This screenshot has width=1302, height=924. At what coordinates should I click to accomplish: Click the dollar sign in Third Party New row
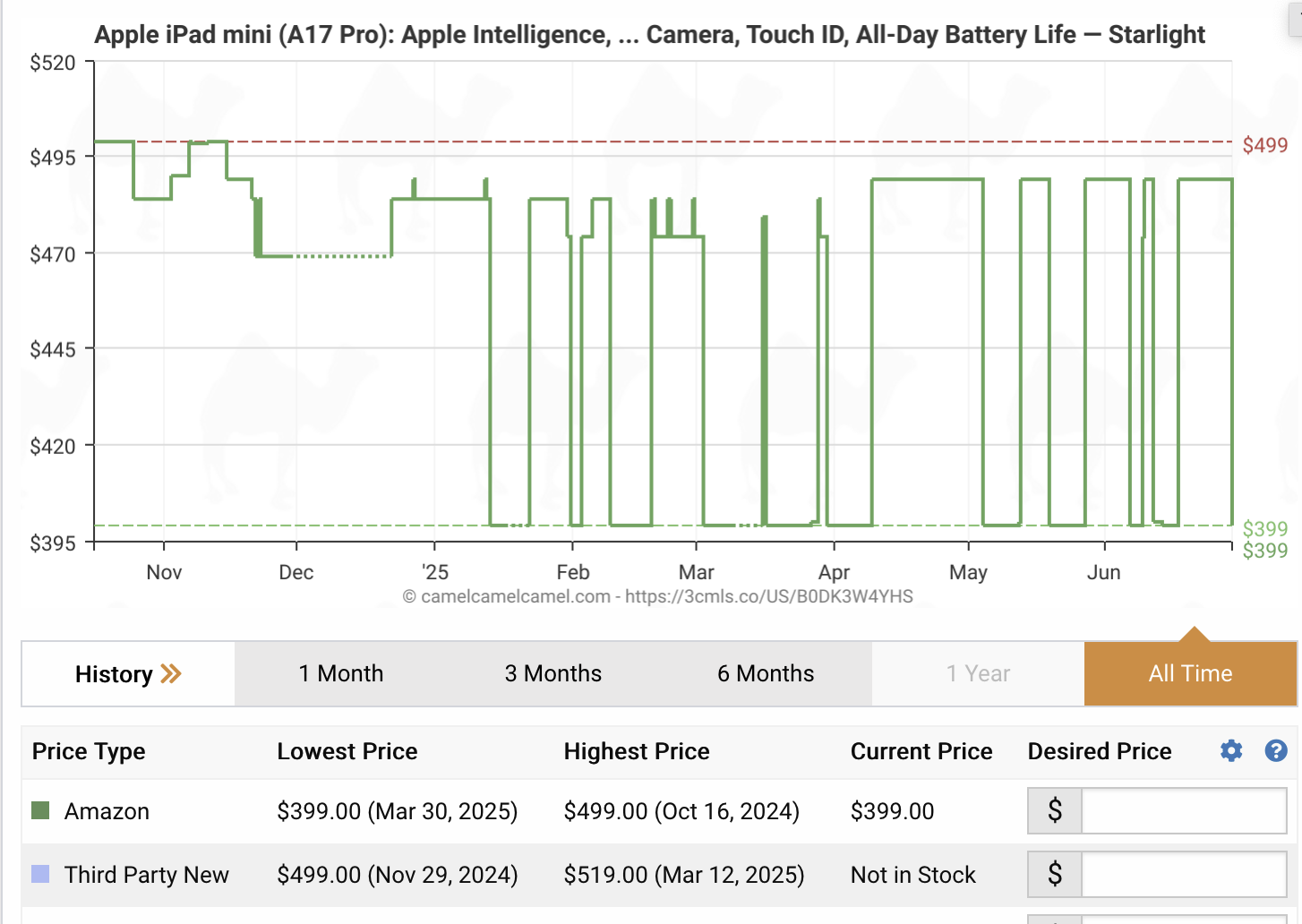coord(1055,874)
